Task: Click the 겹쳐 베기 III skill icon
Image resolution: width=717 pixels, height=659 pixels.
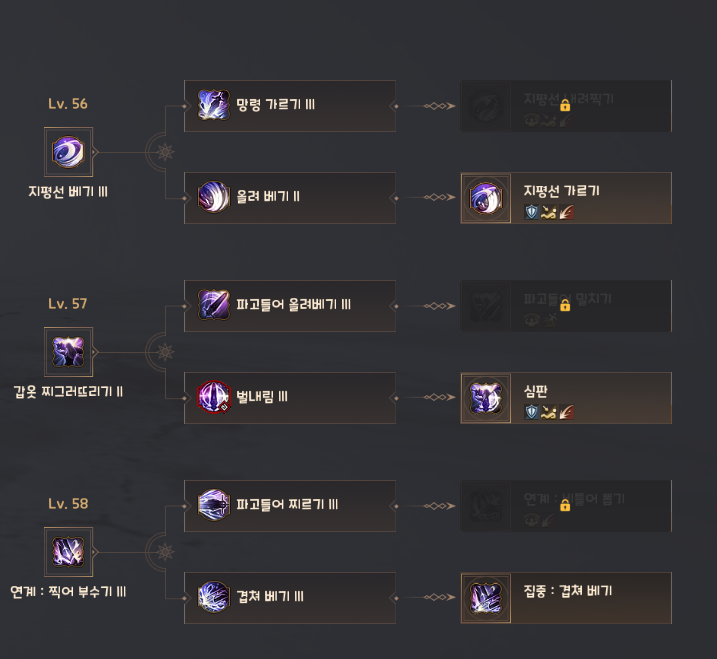Action: 214,597
